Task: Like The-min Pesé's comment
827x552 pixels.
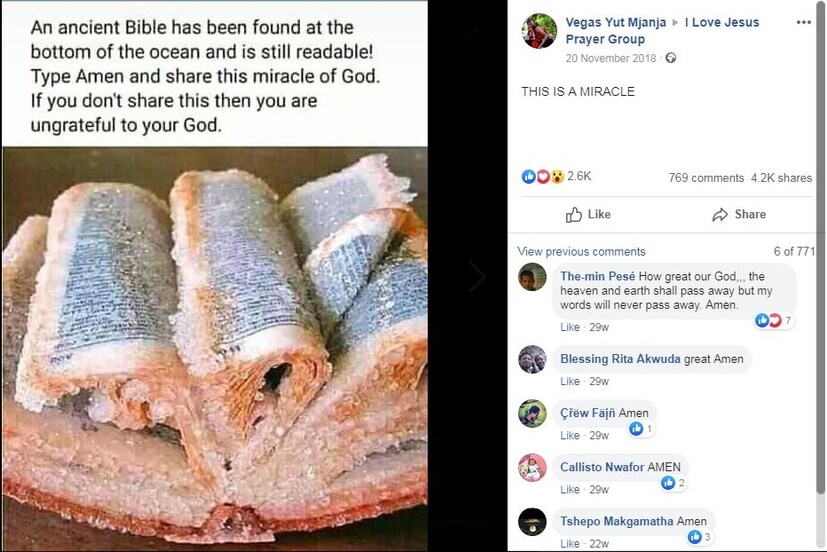Action: [x=570, y=327]
